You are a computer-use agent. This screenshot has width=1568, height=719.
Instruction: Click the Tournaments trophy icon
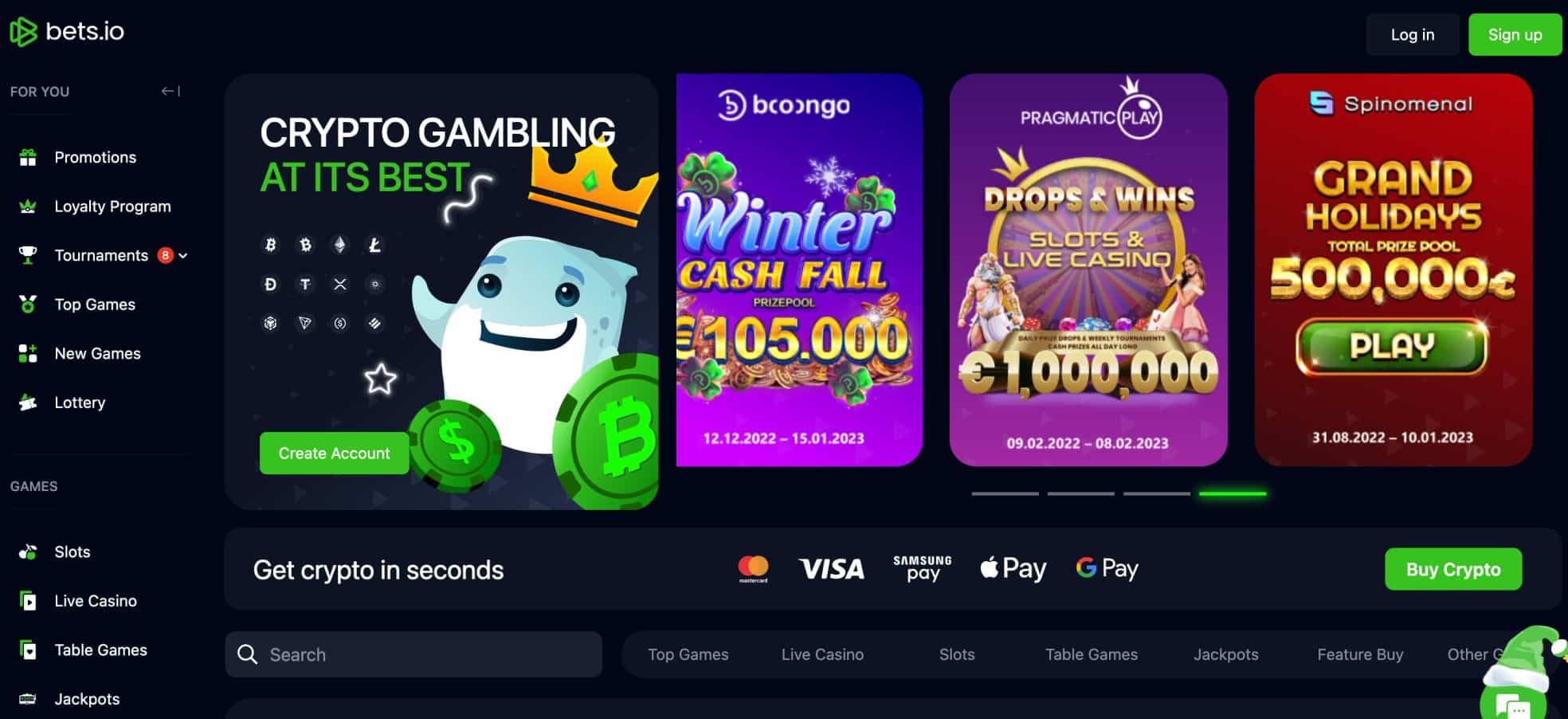pyautogui.click(x=28, y=255)
